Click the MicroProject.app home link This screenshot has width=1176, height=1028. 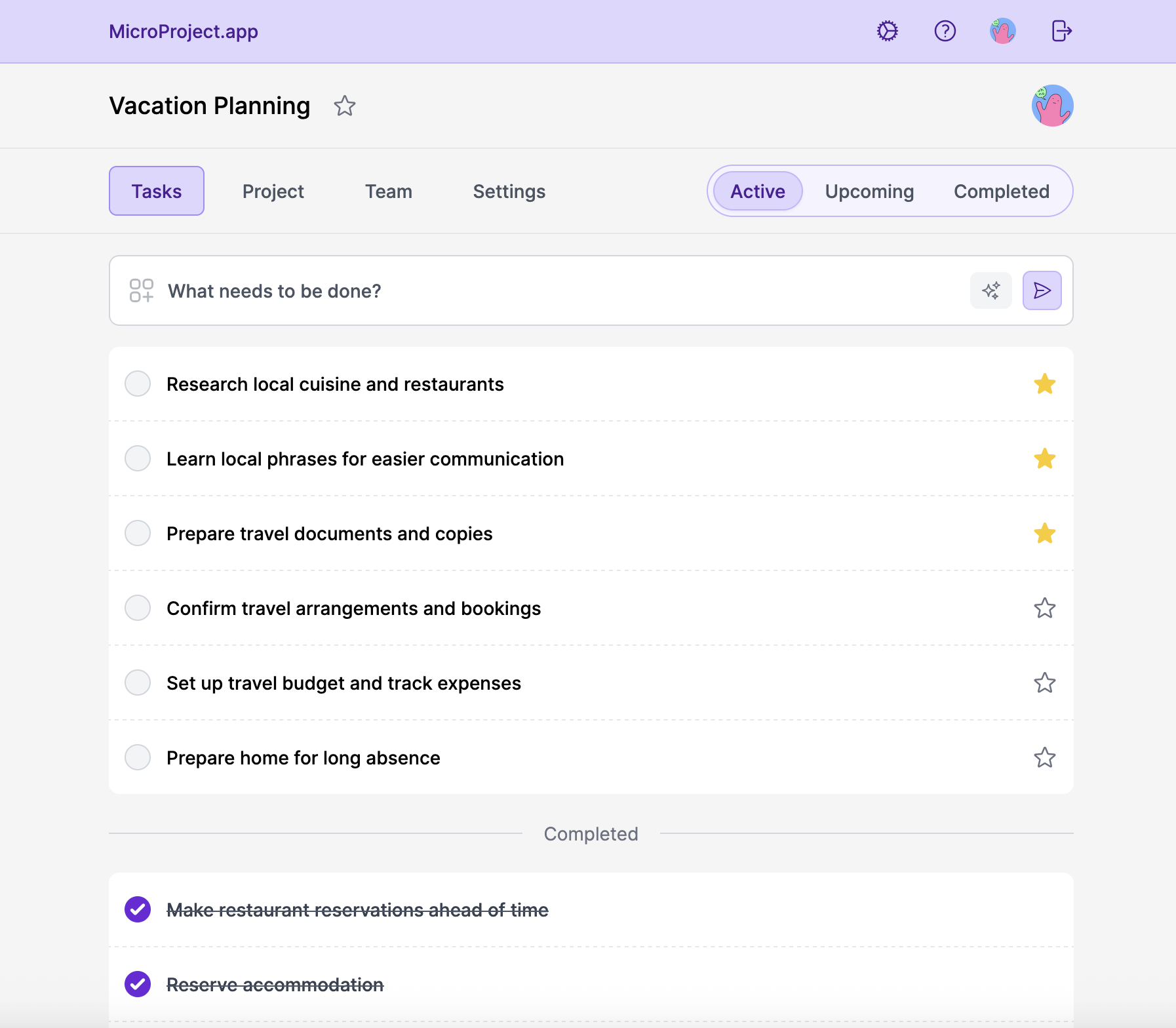184,31
